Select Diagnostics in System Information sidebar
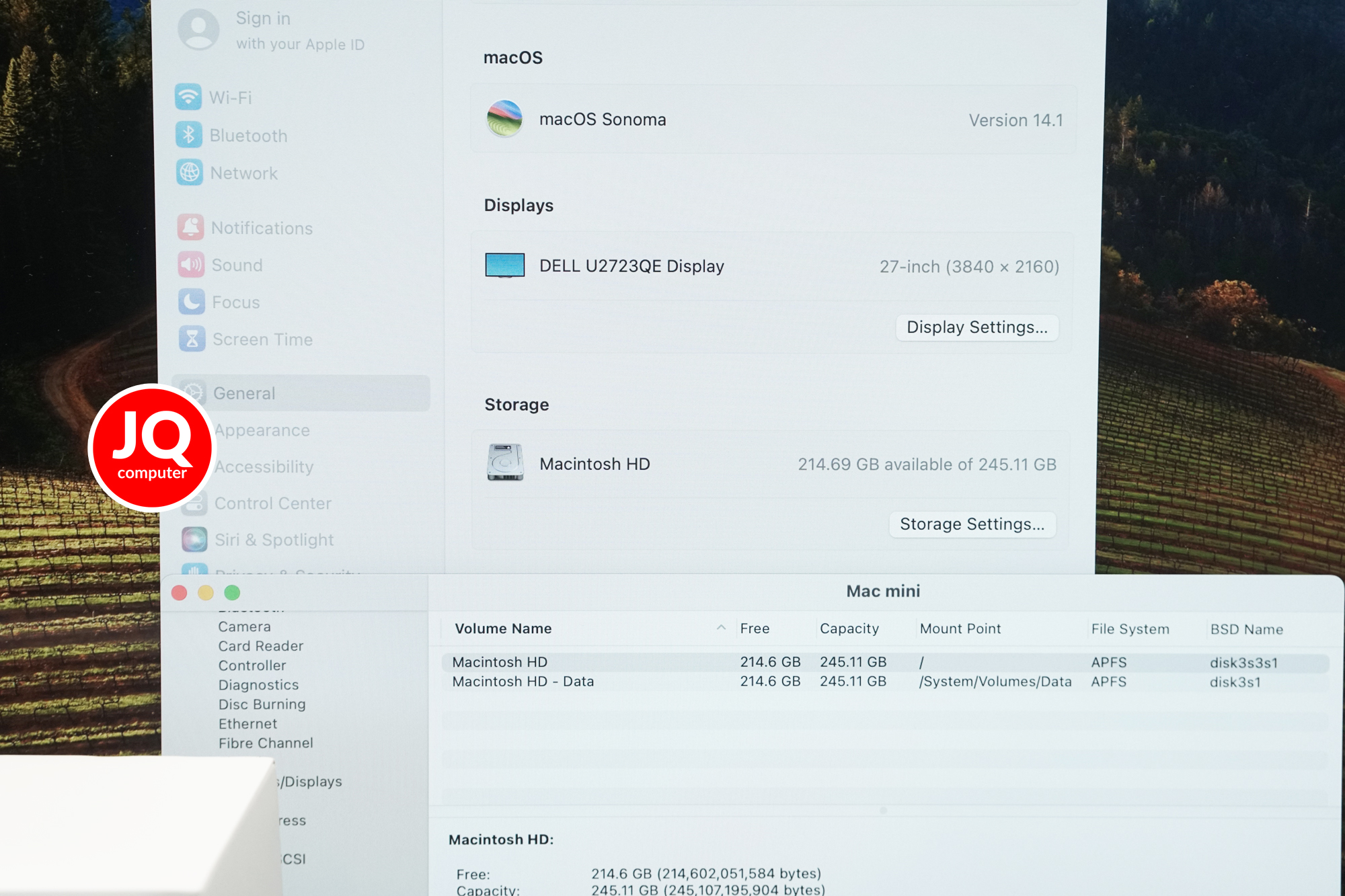The width and height of the screenshot is (1345, 896). 258,685
